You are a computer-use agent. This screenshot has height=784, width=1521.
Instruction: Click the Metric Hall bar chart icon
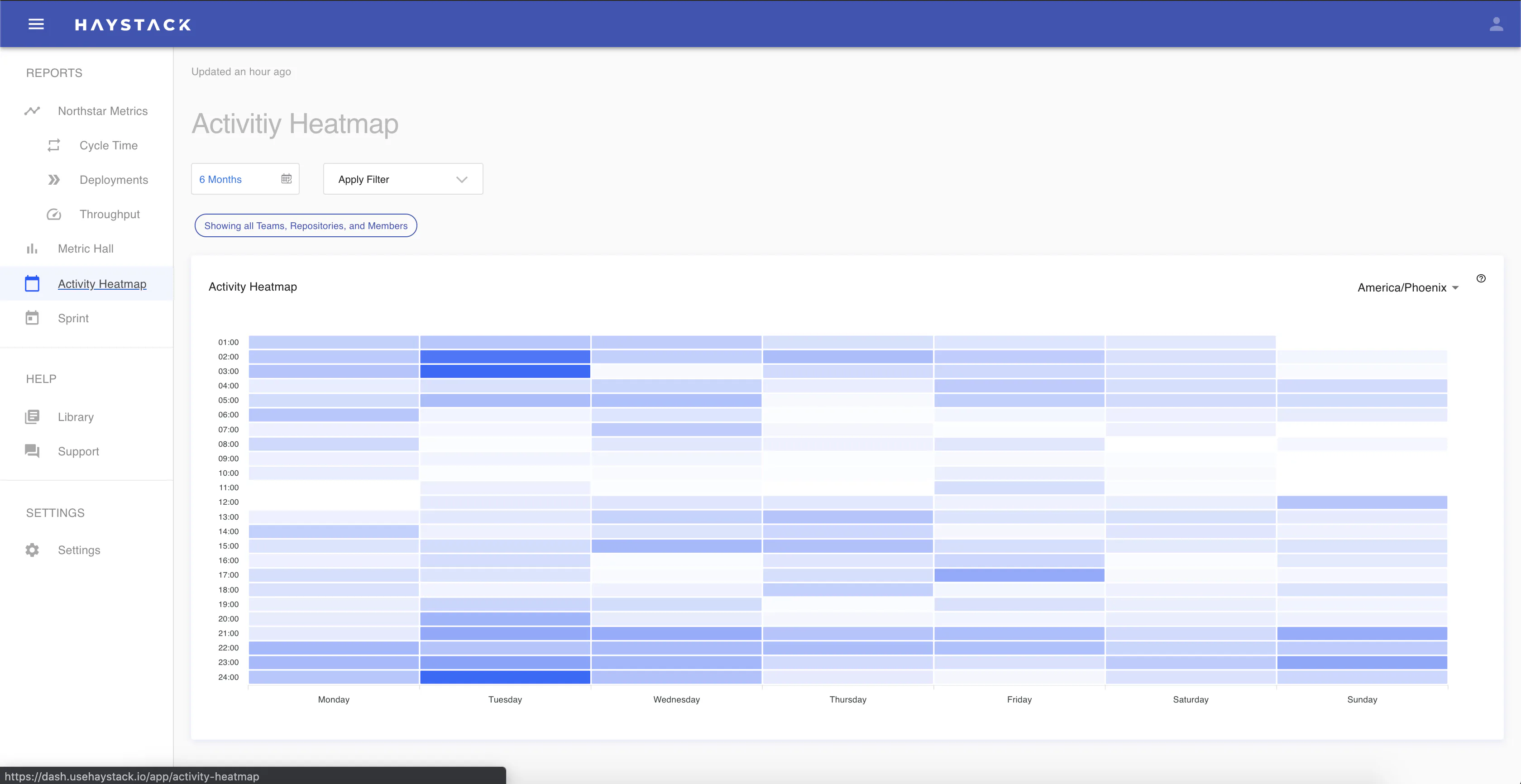click(32, 249)
